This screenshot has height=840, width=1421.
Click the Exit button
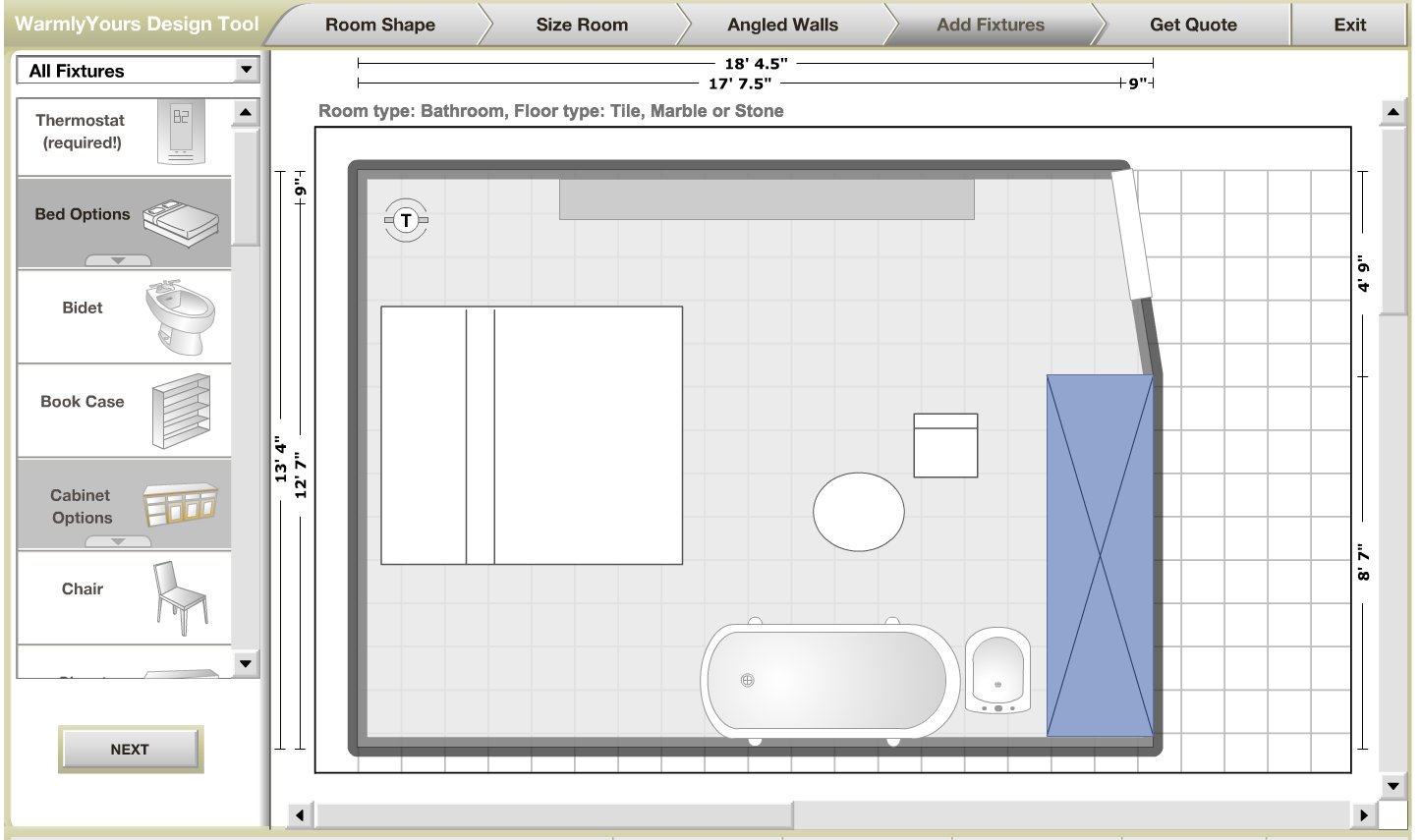[x=1349, y=26]
